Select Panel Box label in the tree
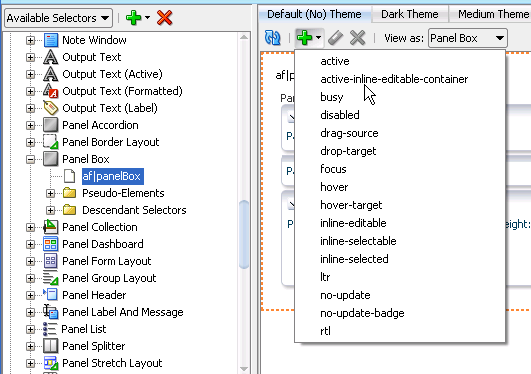Image resolution: width=531 pixels, height=374 pixels. [86, 159]
